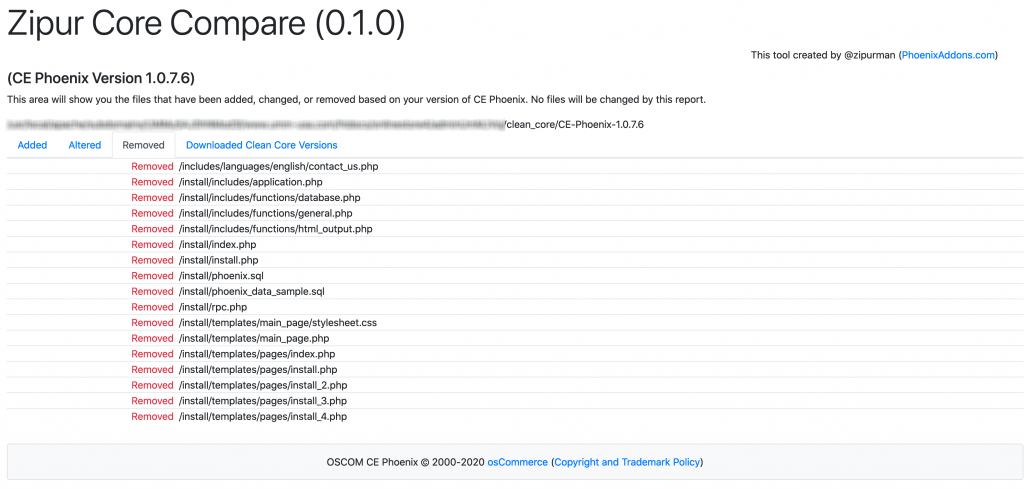This screenshot has width=1024, height=489.
Task: Click the Zipur Core Compare page heading
Action: click(x=206, y=23)
